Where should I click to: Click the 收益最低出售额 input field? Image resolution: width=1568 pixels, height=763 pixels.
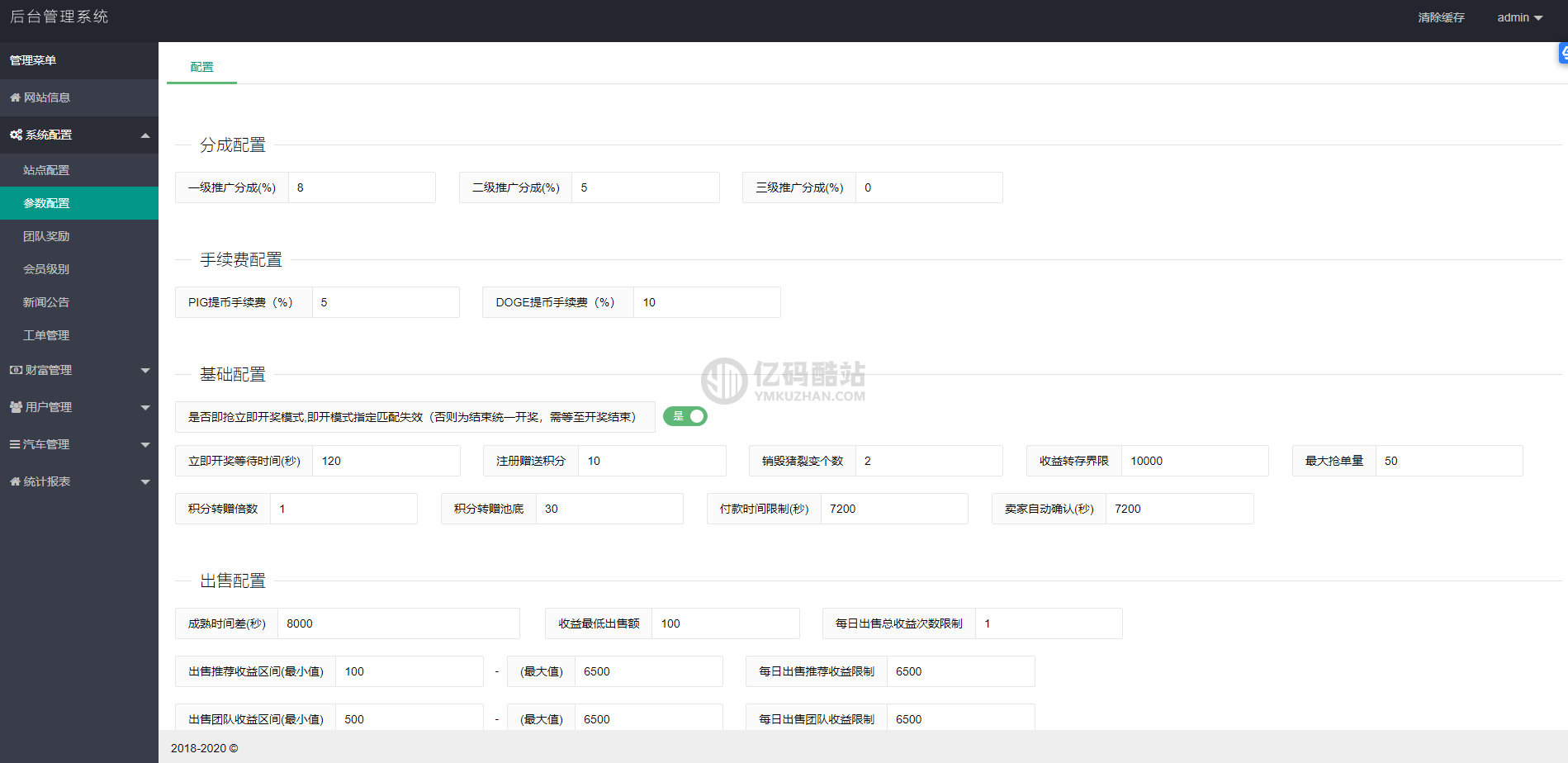tap(726, 623)
